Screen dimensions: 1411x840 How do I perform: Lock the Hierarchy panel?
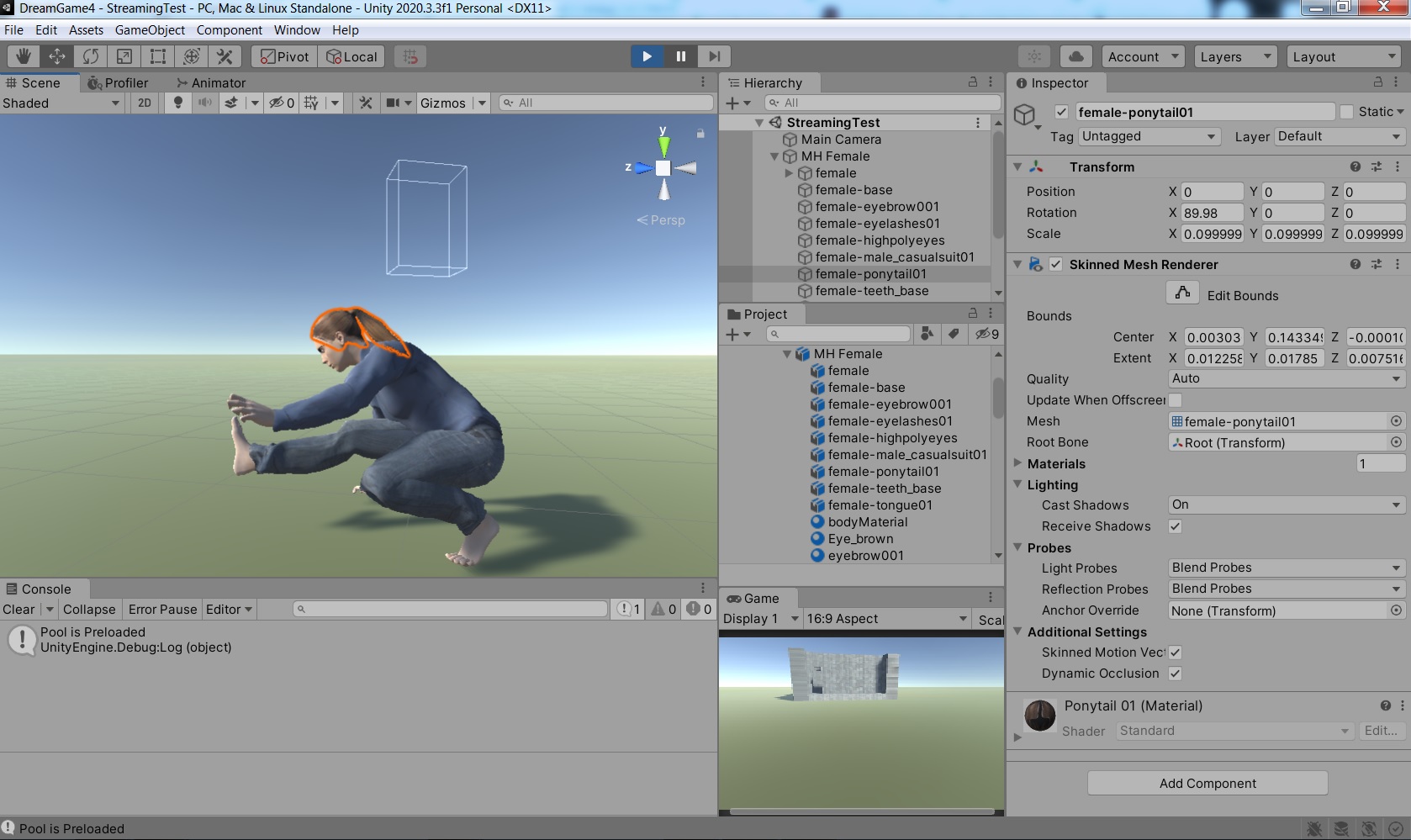tap(973, 82)
